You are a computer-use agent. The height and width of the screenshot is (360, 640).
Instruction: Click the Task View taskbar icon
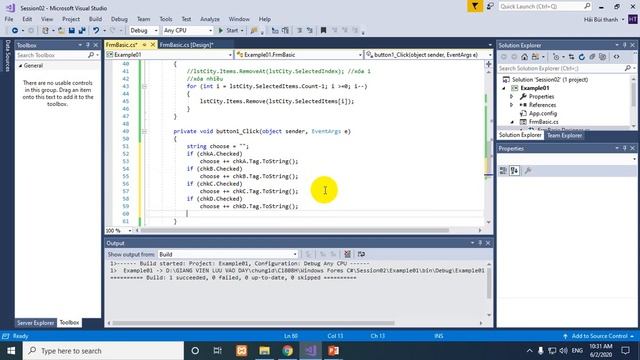tap(218, 351)
